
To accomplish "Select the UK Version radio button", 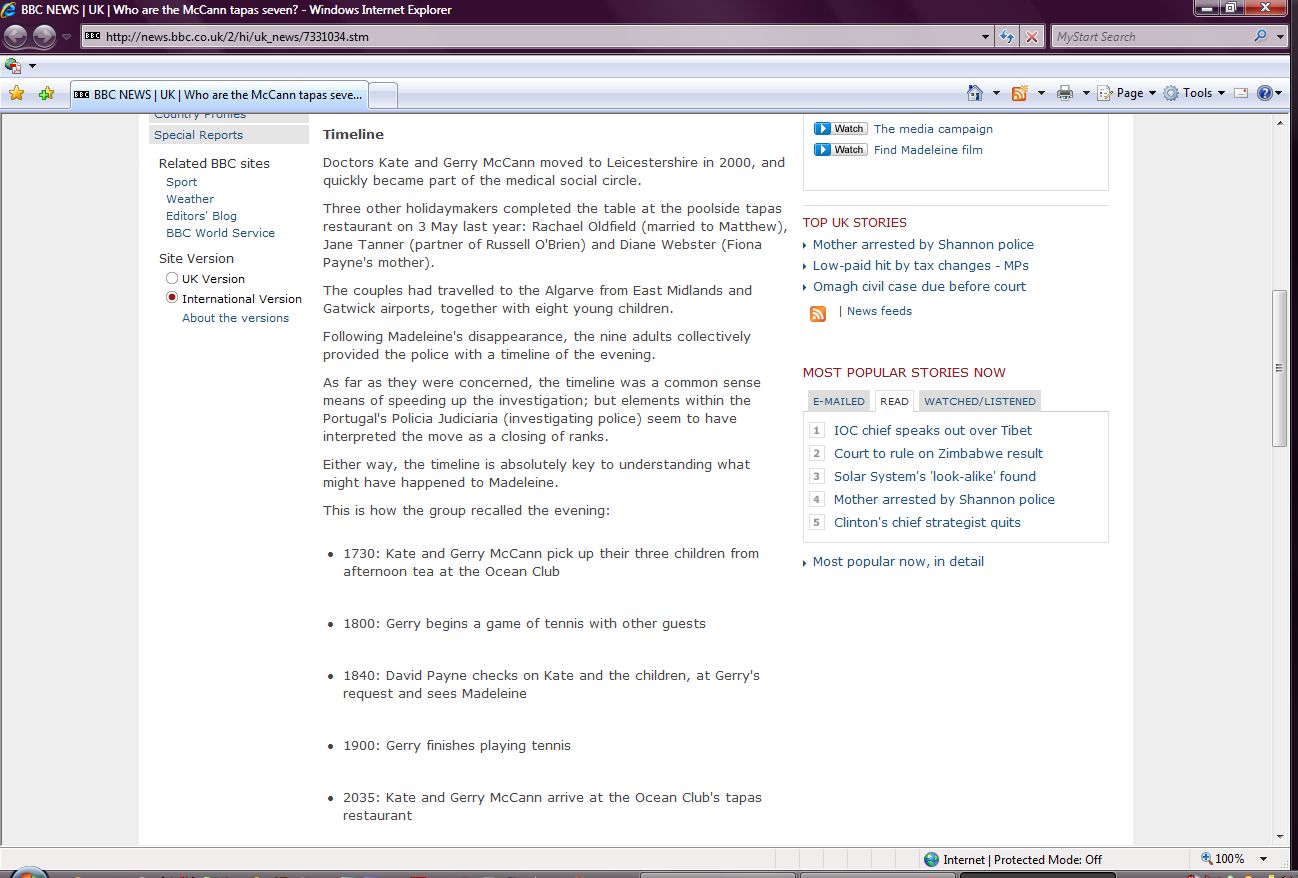I will coord(172,279).
